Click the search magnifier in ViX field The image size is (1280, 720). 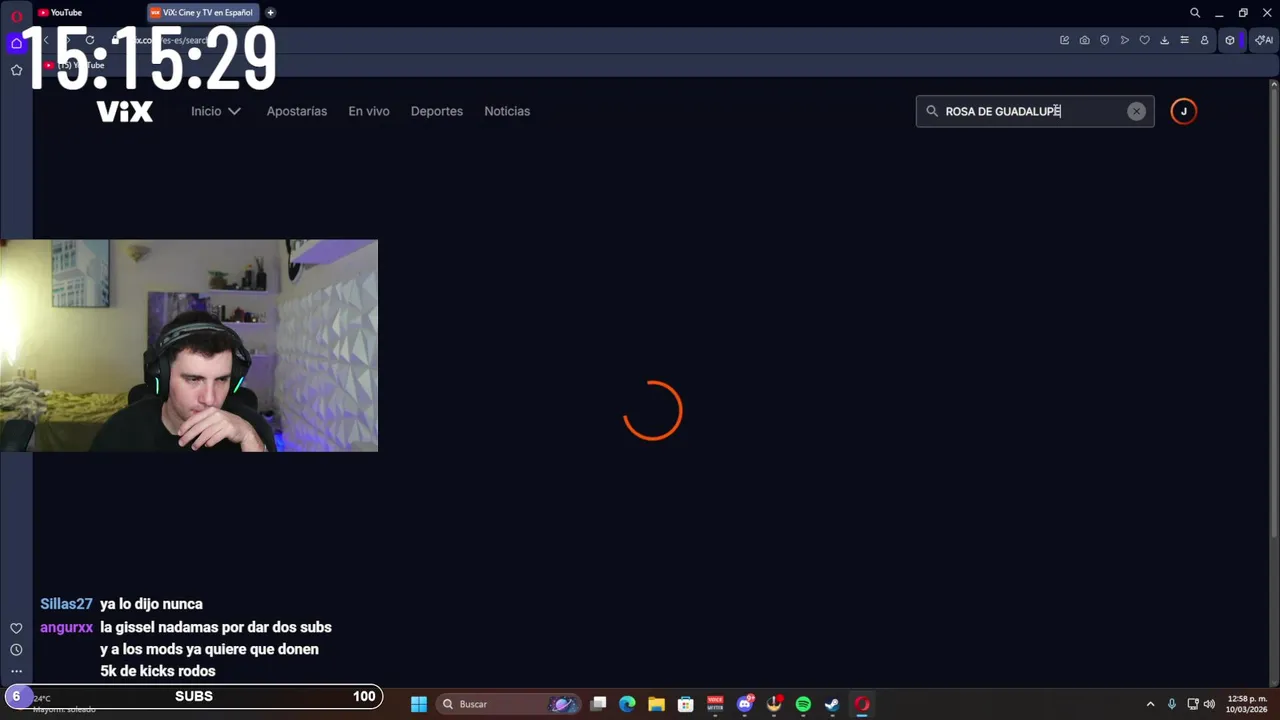tap(932, 111)
